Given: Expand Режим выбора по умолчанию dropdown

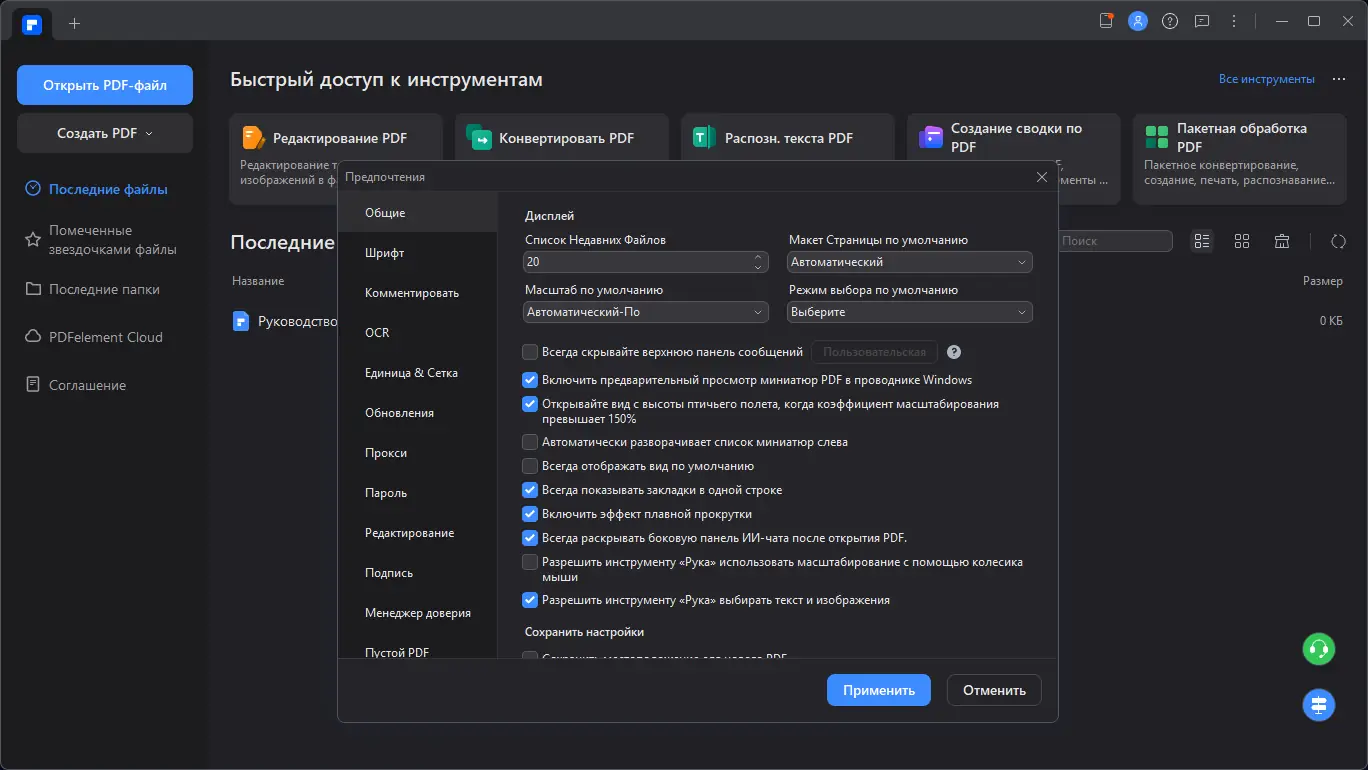Looking at the screenshot, I should click(x=910, y=312).
